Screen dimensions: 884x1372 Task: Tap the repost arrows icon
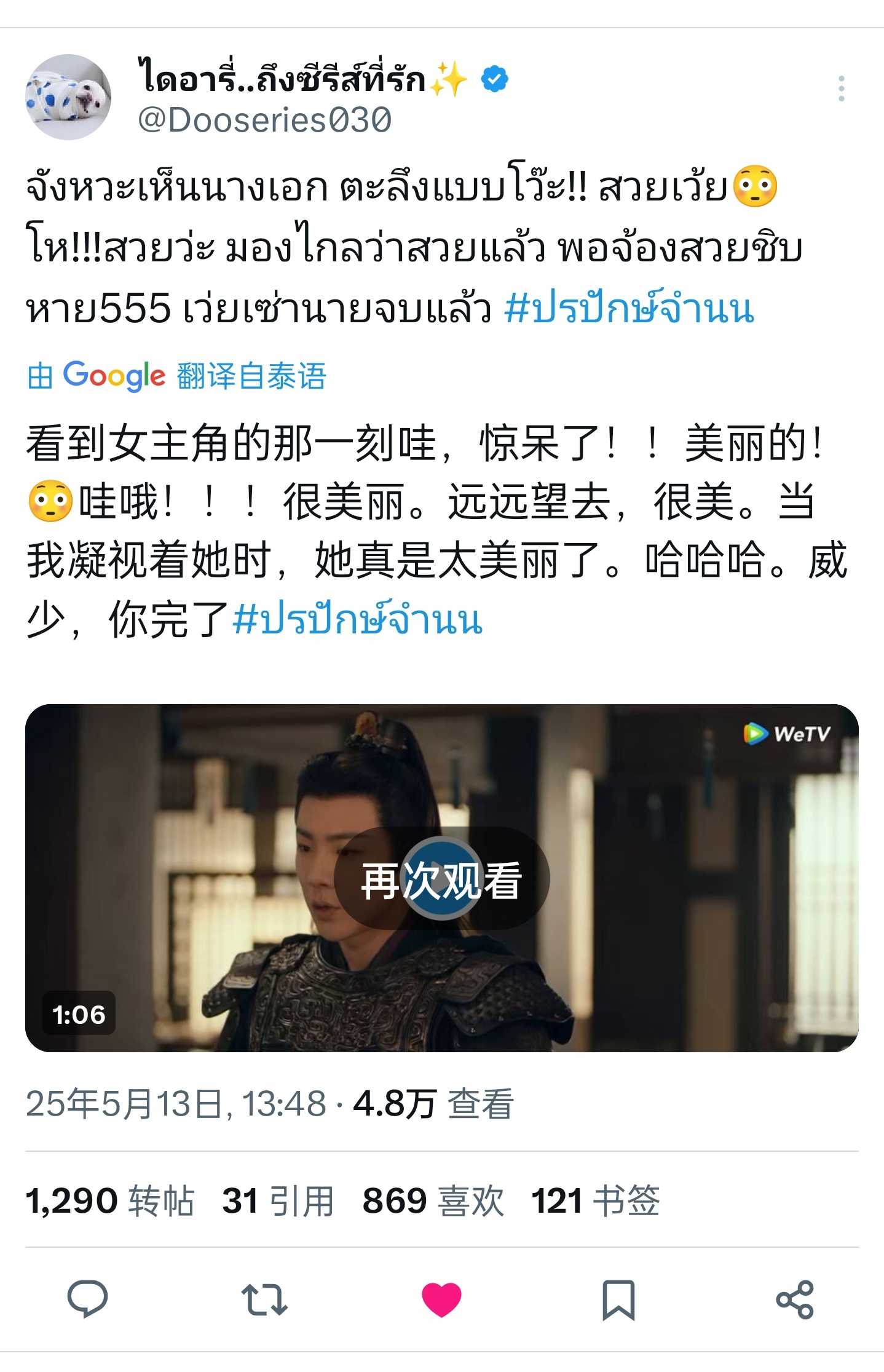point(264,1299)
